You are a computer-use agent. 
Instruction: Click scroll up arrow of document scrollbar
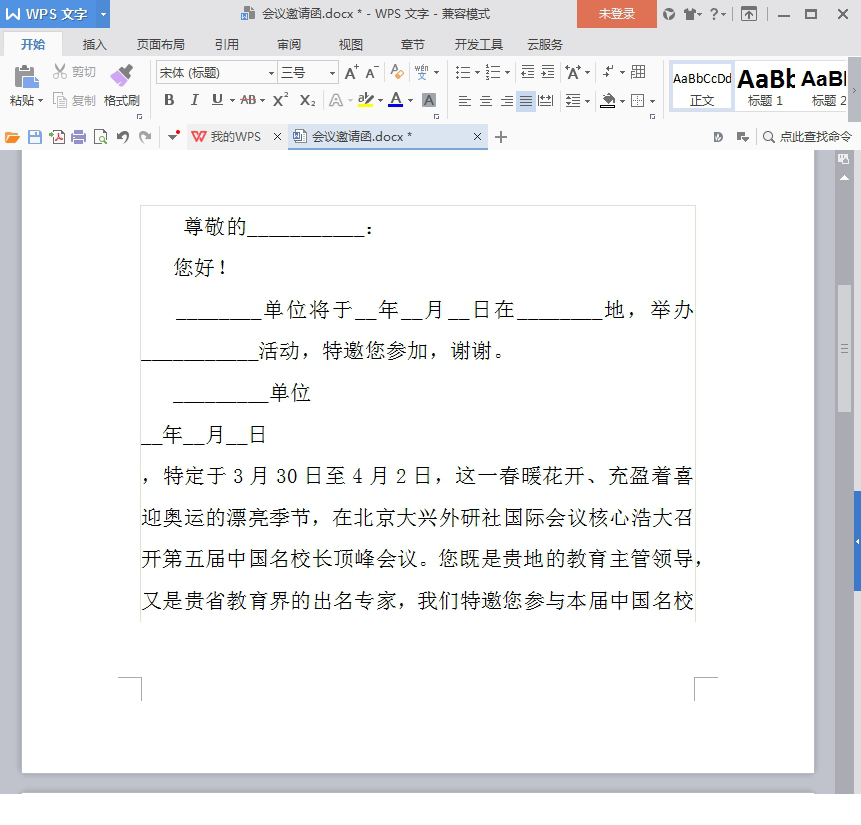coord(844,178)
